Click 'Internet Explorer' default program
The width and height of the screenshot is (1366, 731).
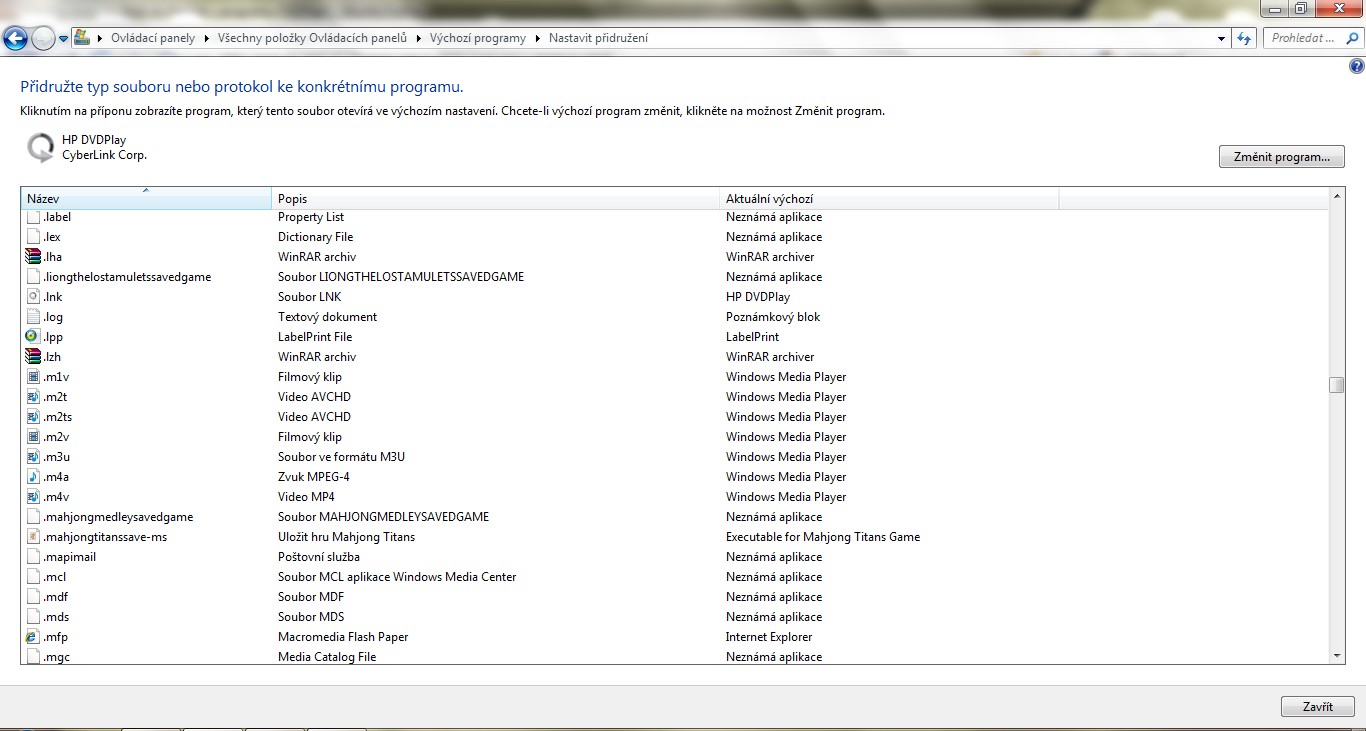pos(769,637)
